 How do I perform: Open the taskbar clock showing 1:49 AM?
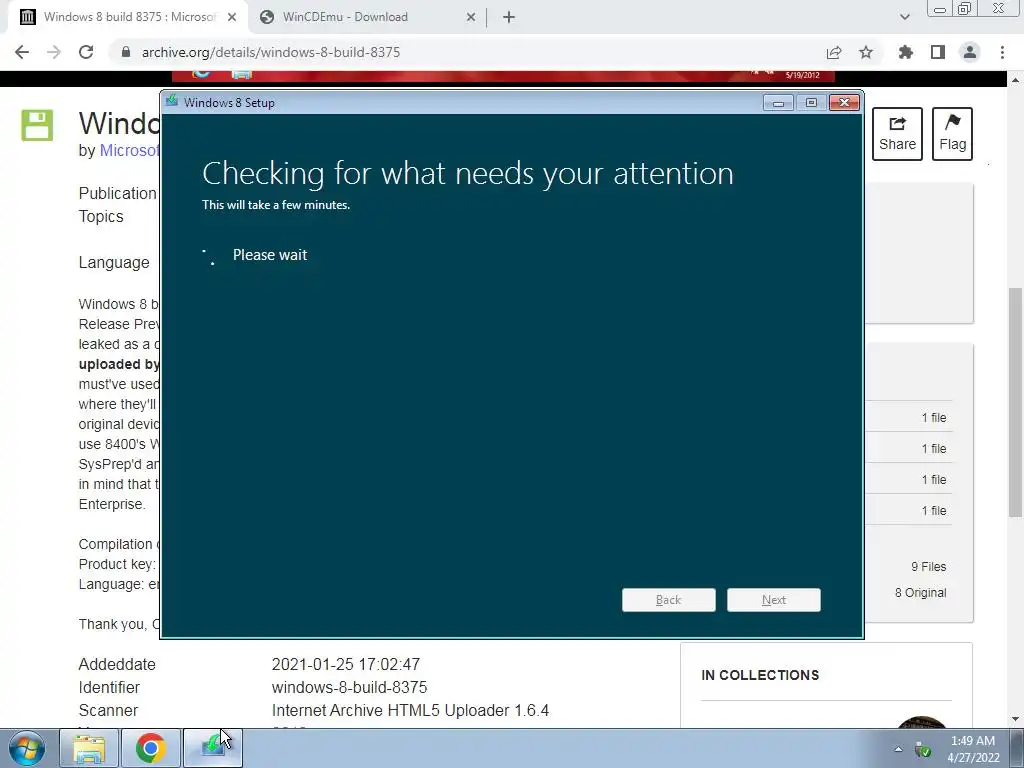[x=973, y=749]
